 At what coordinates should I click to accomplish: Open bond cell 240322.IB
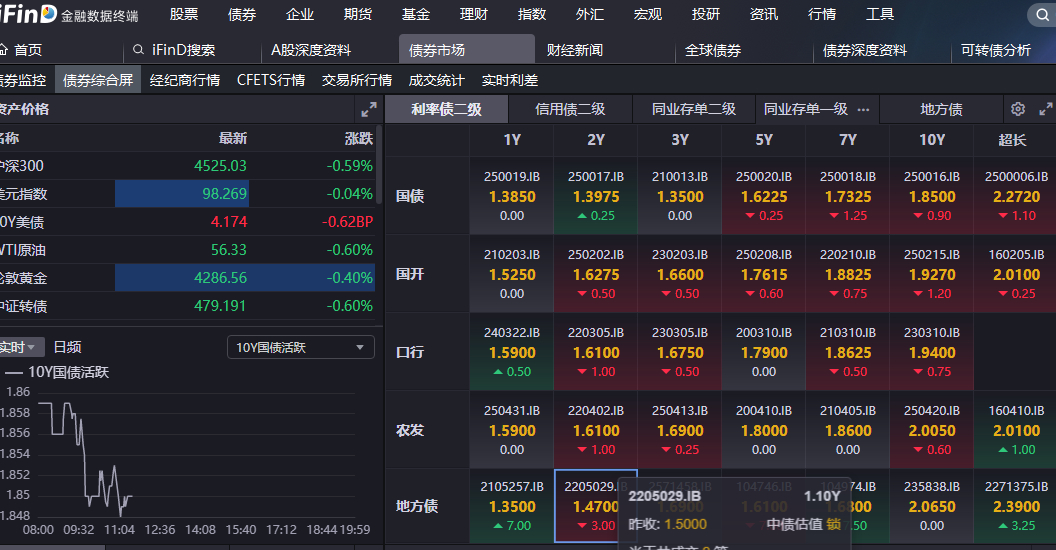512,352
